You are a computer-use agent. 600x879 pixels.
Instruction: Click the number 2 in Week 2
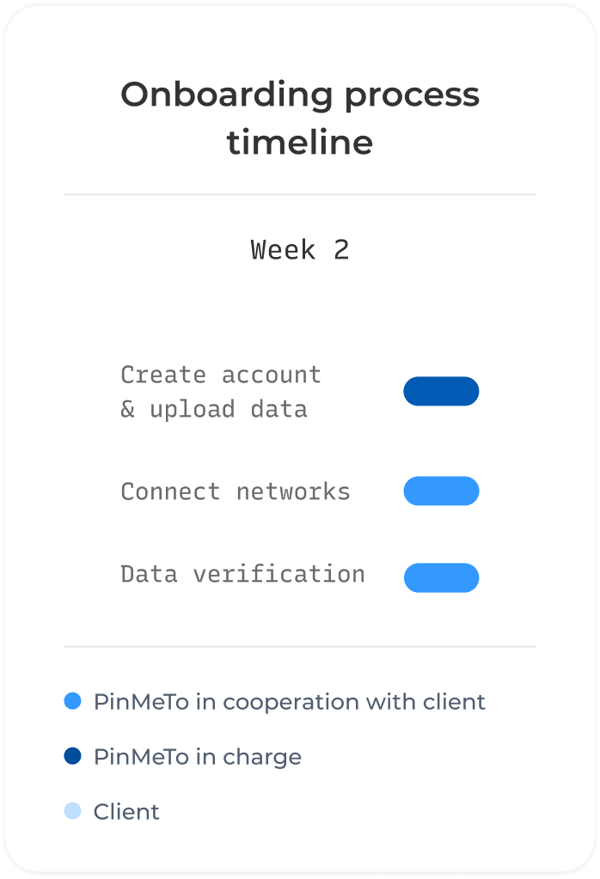(x=341, y=249)
